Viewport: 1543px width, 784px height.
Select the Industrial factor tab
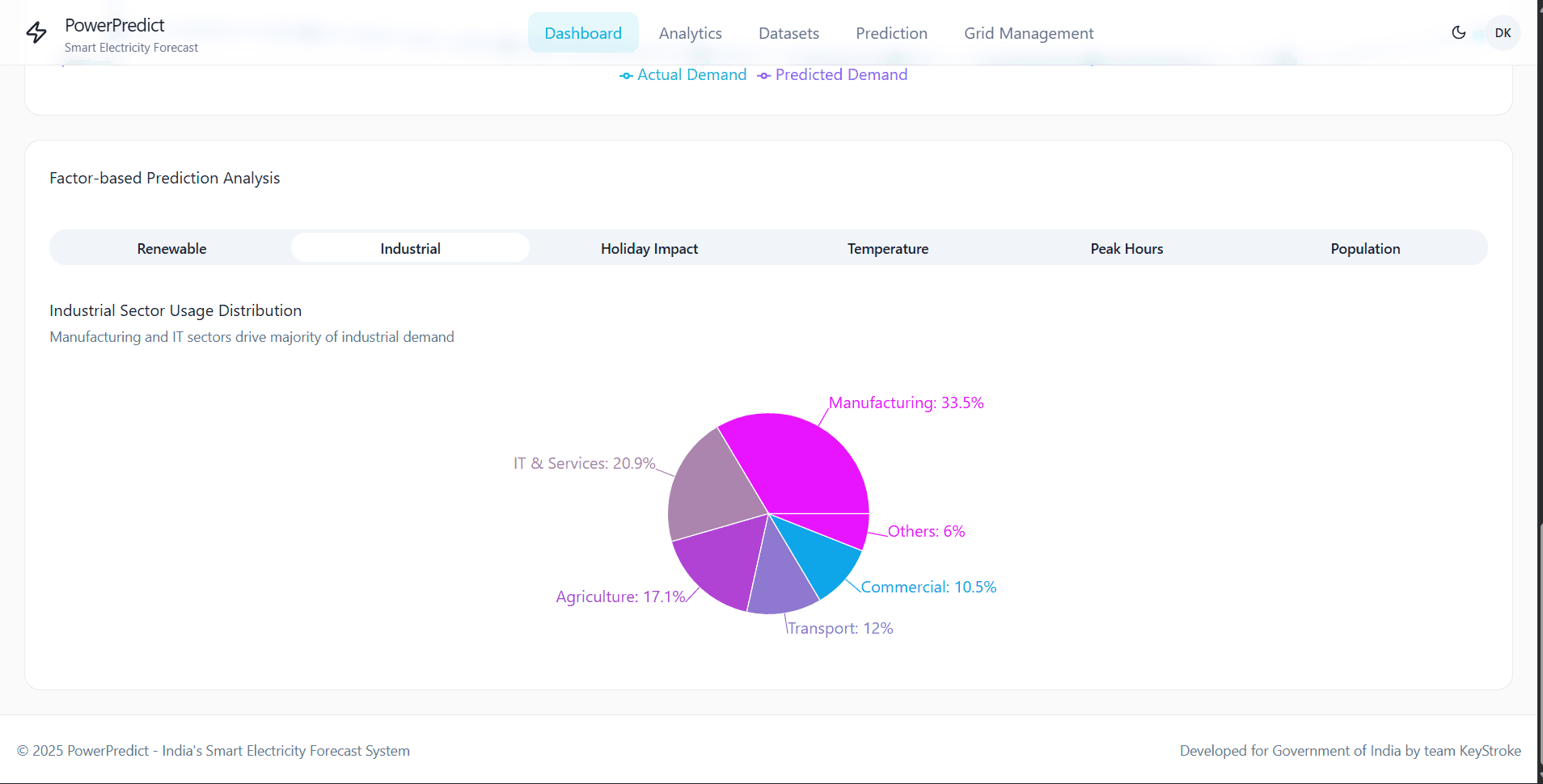(x=410, y=248)
